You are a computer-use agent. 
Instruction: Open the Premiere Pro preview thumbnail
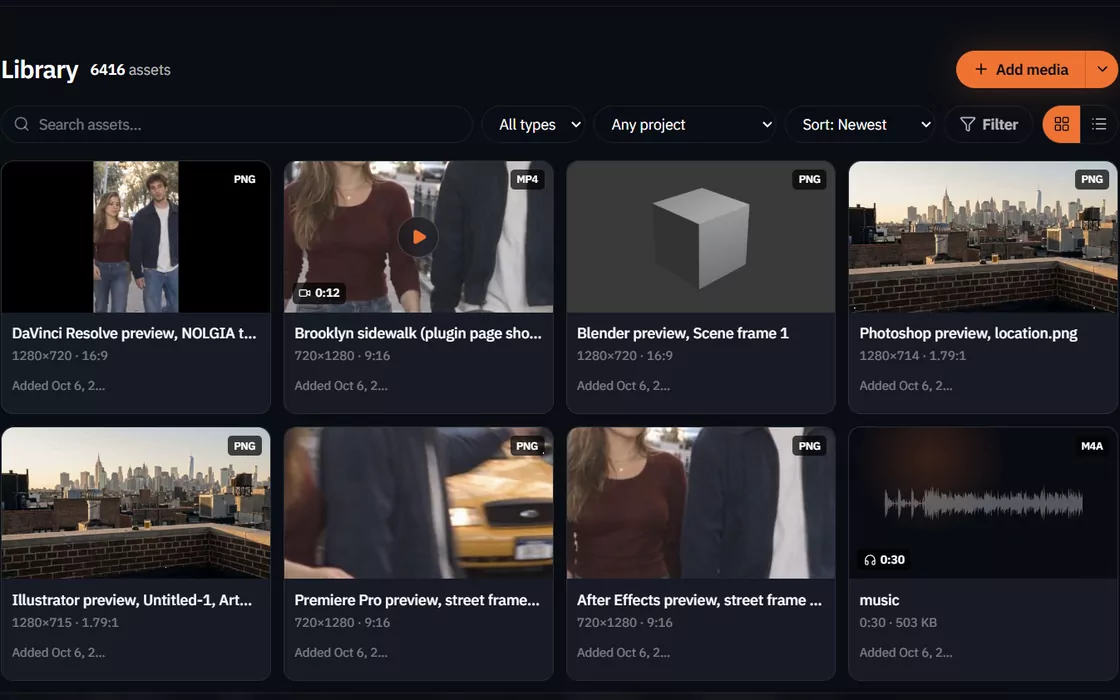pyautogui.click(x=419, y=503)
